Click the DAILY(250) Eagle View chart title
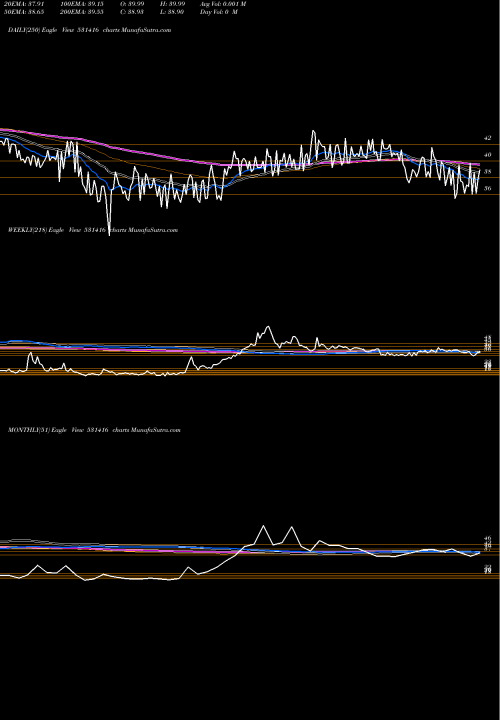The height and width of the screenshot is (720, 500). click(x=90, y=30)
